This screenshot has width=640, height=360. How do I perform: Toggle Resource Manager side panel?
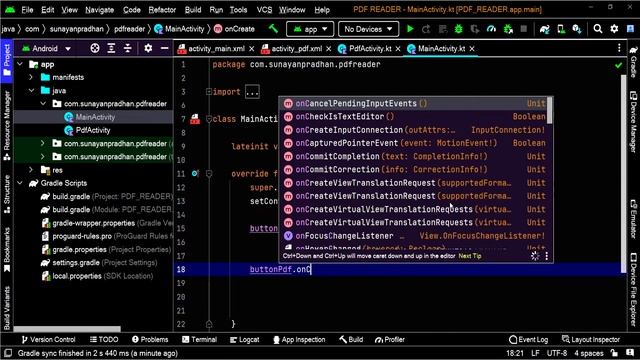[x=7, y=126]
